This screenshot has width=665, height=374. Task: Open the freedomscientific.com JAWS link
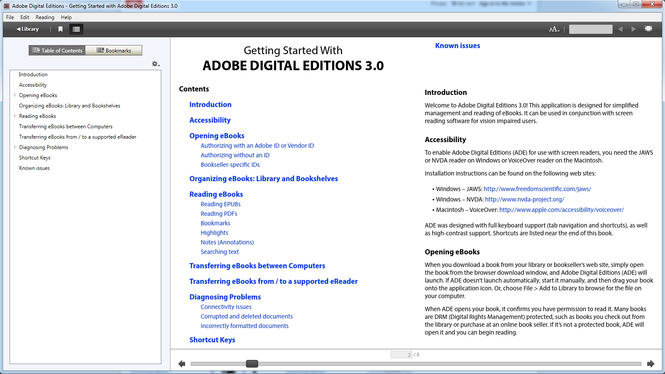[x=537, y=189]
